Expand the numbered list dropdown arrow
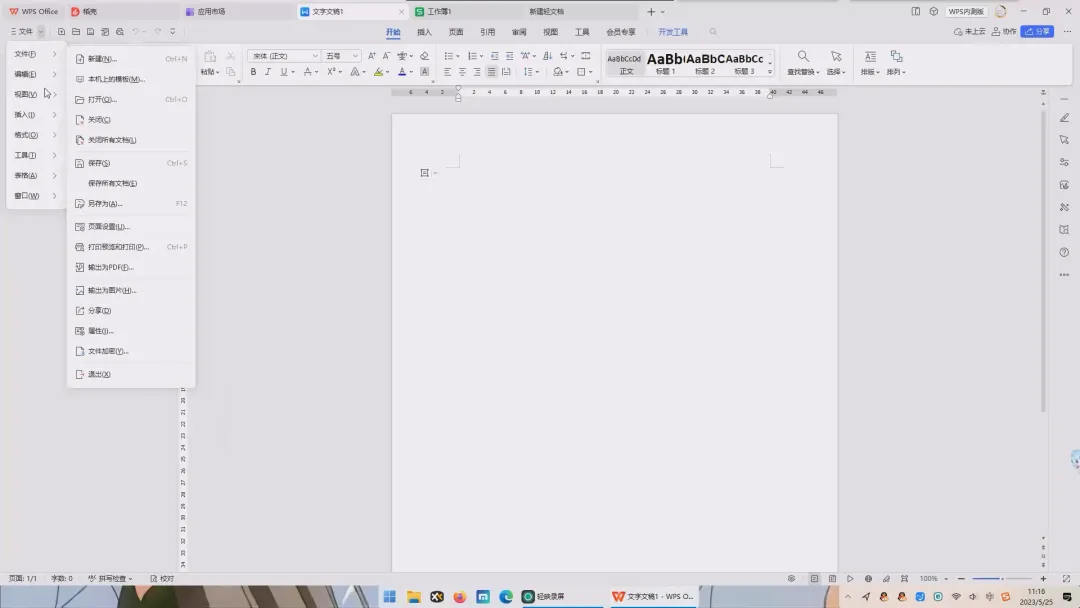Viewport: 1080px width, 608px height. [481, 56]
